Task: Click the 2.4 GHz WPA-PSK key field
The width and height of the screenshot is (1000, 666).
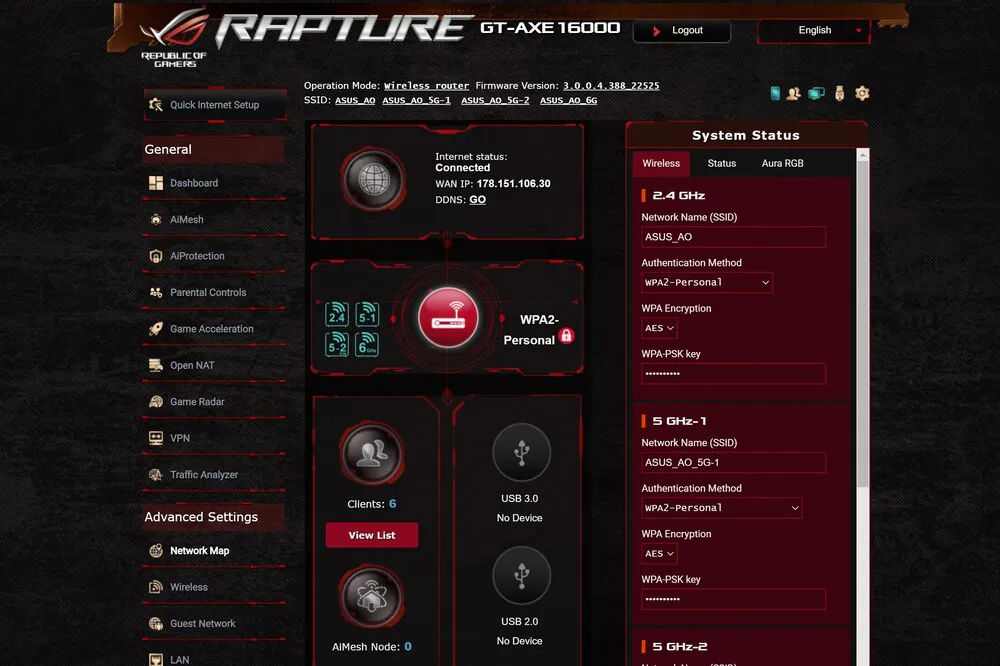Action: tap(733, 373)
